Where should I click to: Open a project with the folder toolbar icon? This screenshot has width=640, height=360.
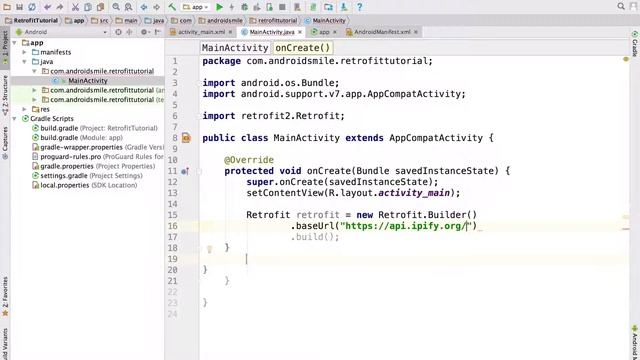point(7,7)
